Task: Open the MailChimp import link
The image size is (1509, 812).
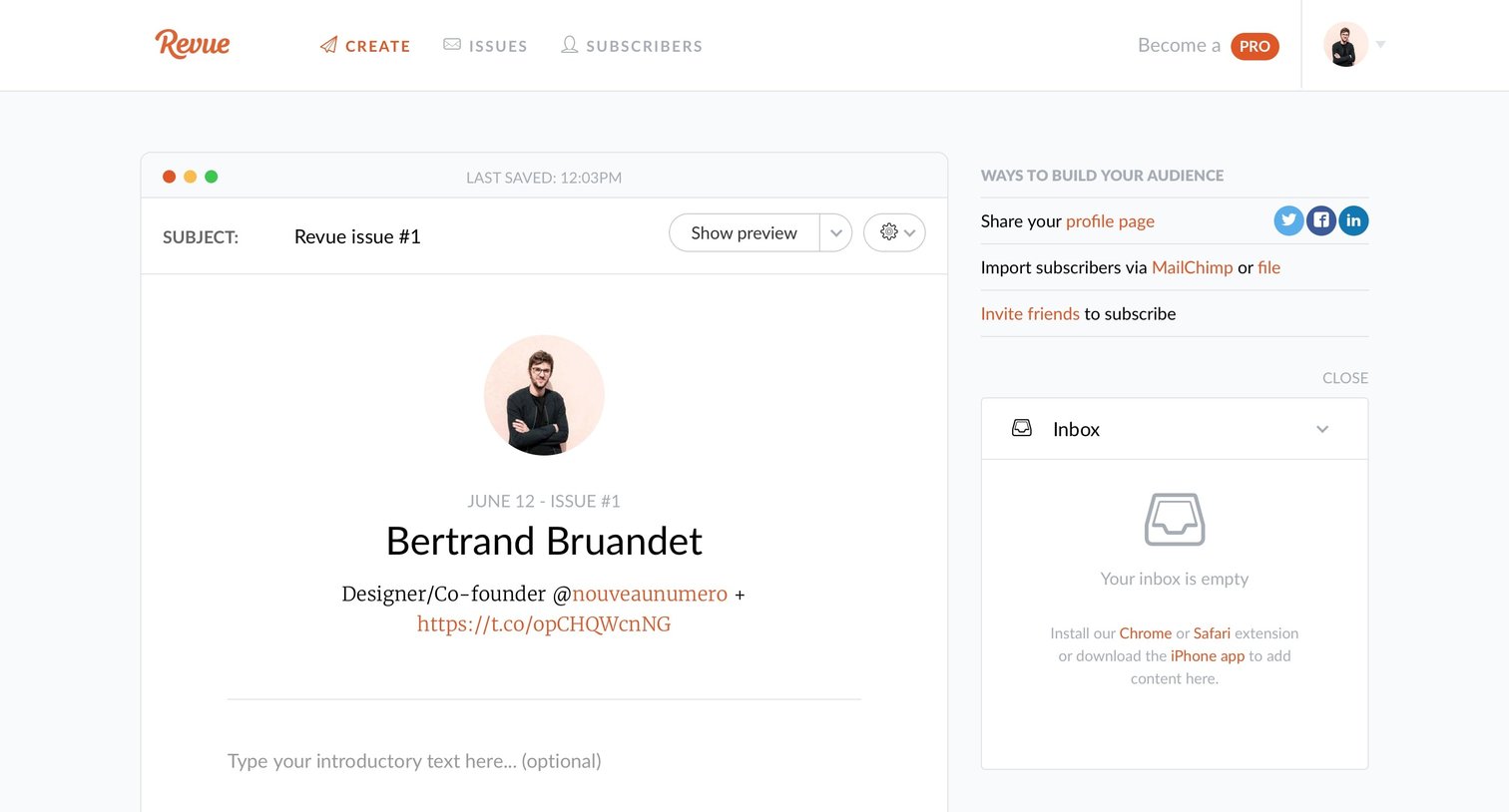Action: coord(1192,267)
